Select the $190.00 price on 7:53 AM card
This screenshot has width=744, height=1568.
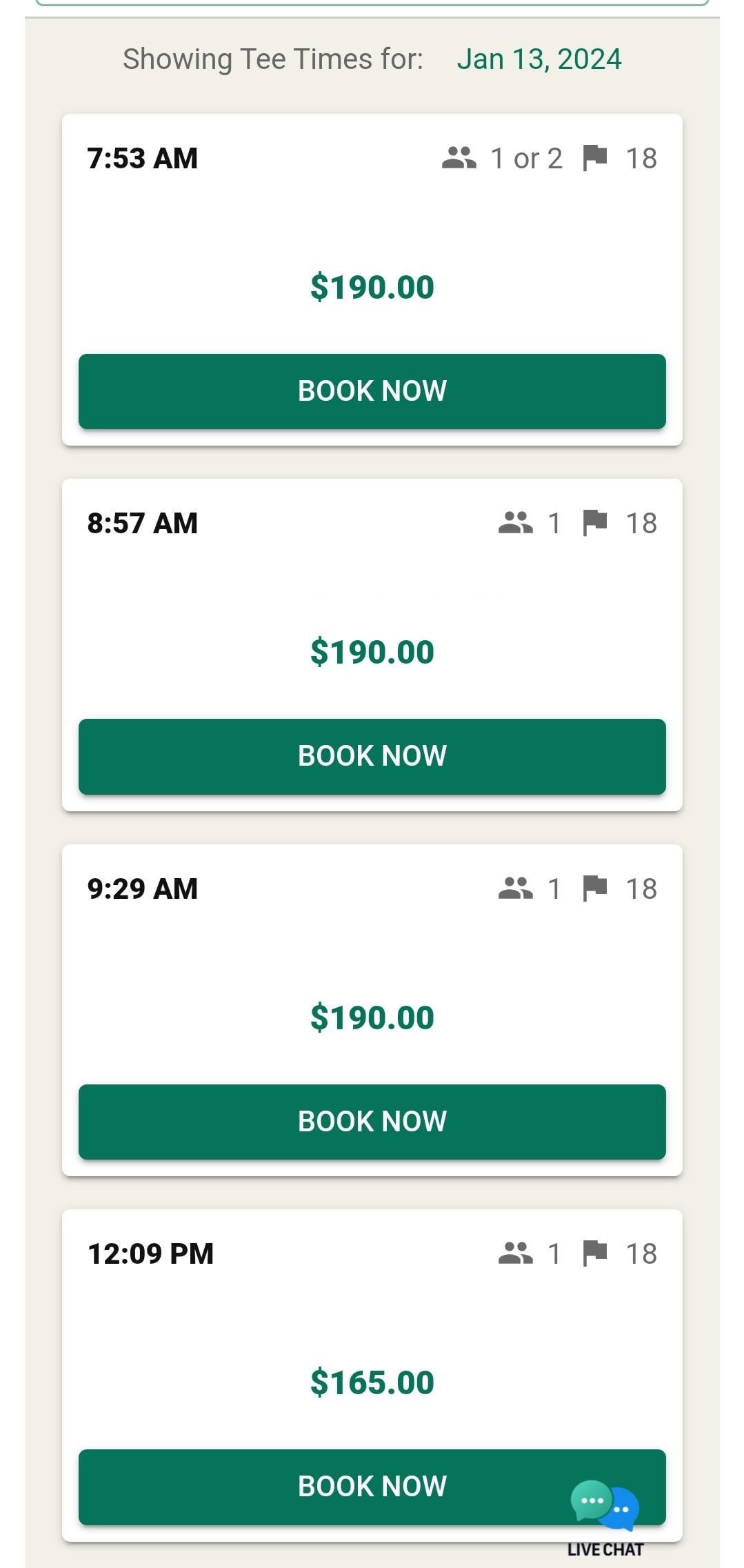tap(372, 287)
